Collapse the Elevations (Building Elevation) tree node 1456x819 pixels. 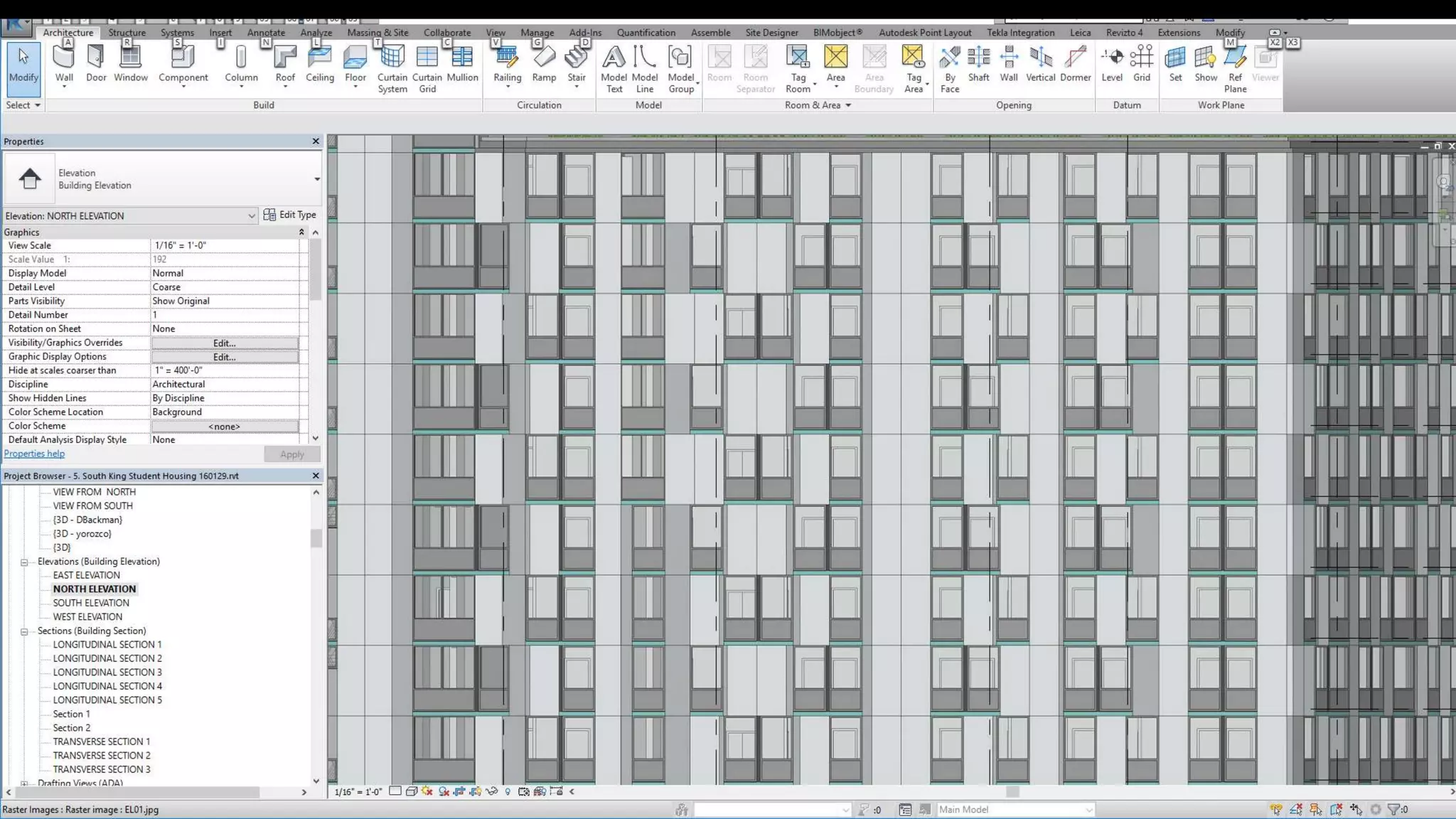(x=24, y=562)
